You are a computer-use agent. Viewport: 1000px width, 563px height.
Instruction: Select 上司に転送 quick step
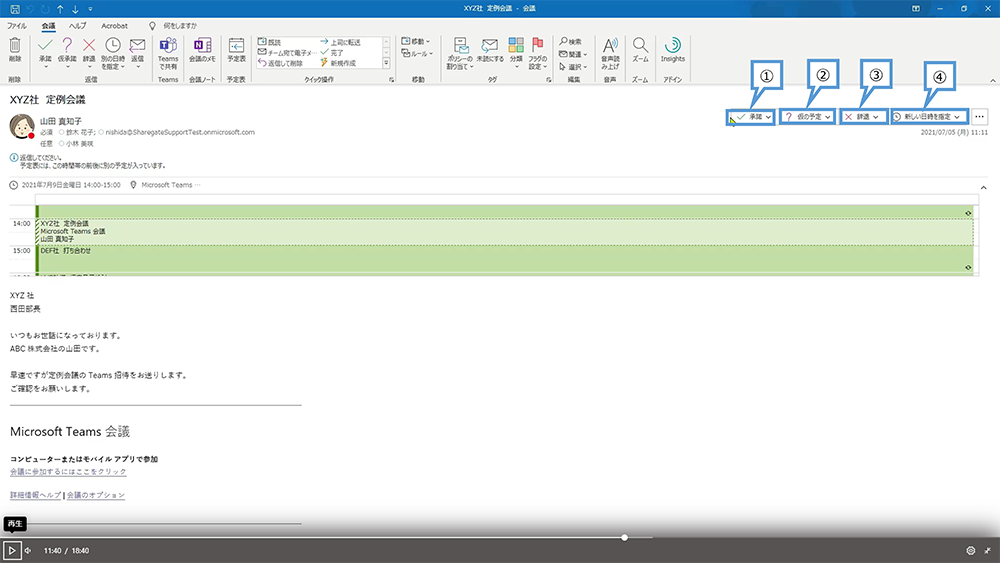coord(340,42)
